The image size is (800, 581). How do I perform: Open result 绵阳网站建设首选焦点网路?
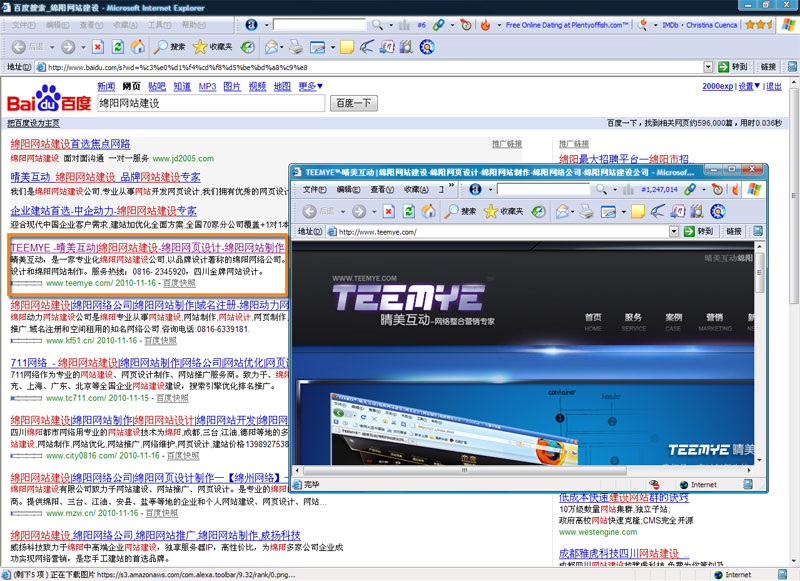click(x=70, y=144)
